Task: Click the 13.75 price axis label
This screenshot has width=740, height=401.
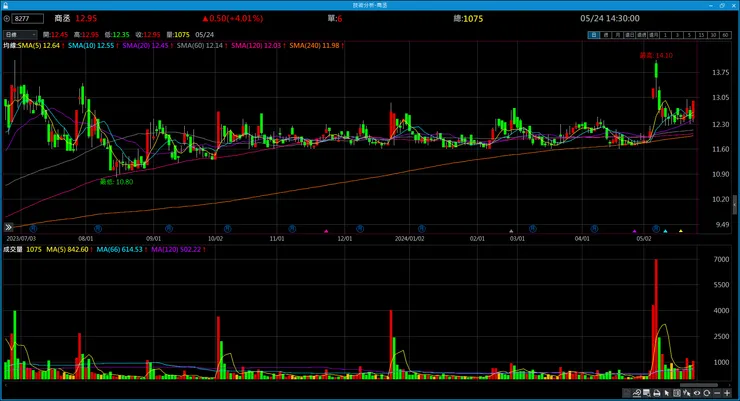Action: coord(720,72)
